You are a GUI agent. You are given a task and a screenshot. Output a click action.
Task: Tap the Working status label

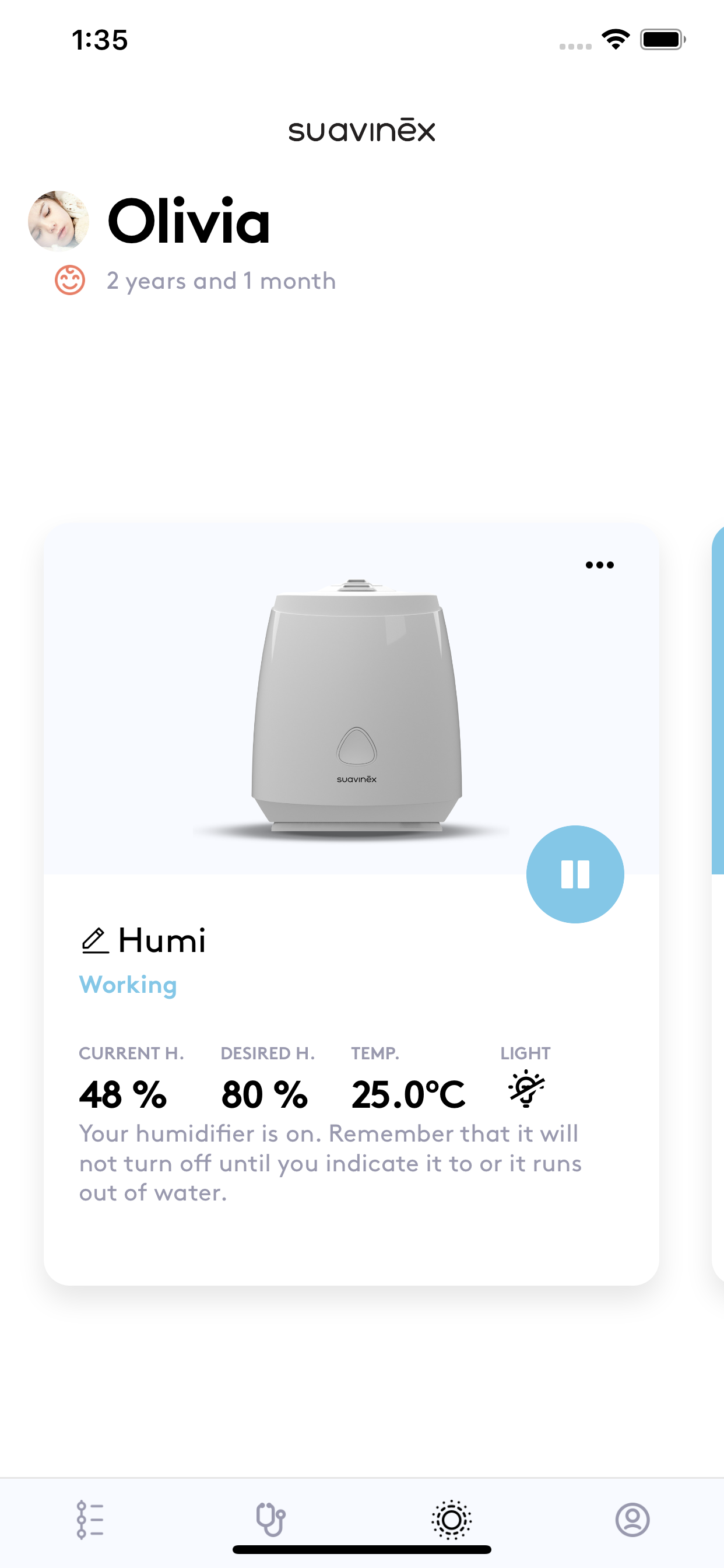pos(128,985)
